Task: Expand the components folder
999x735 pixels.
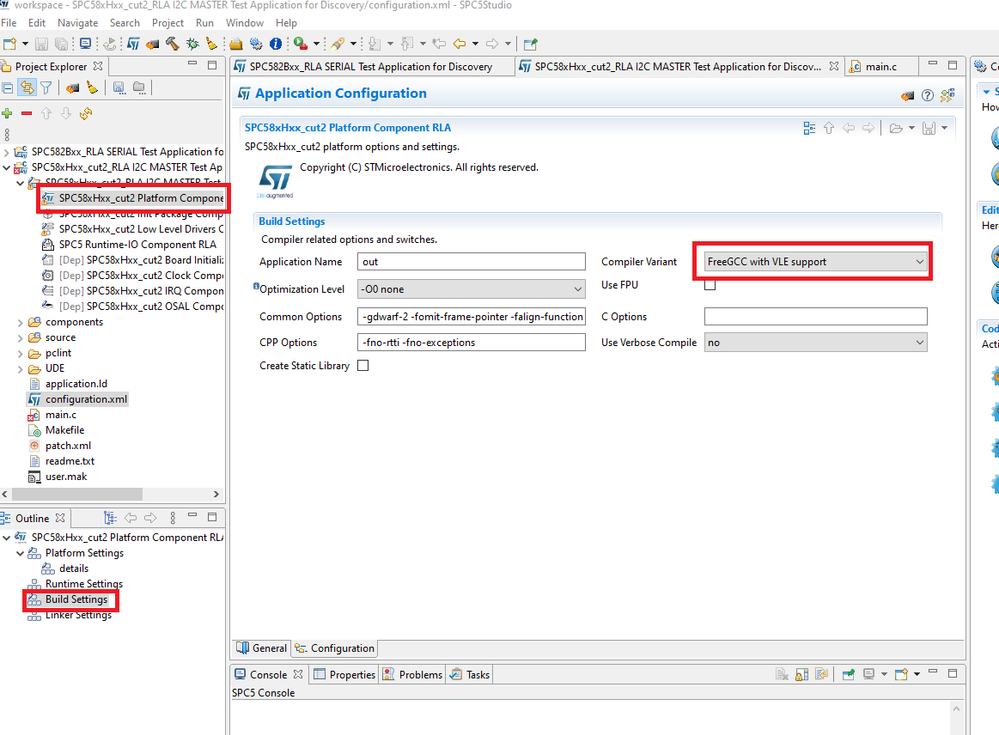Action: (20, 322)
